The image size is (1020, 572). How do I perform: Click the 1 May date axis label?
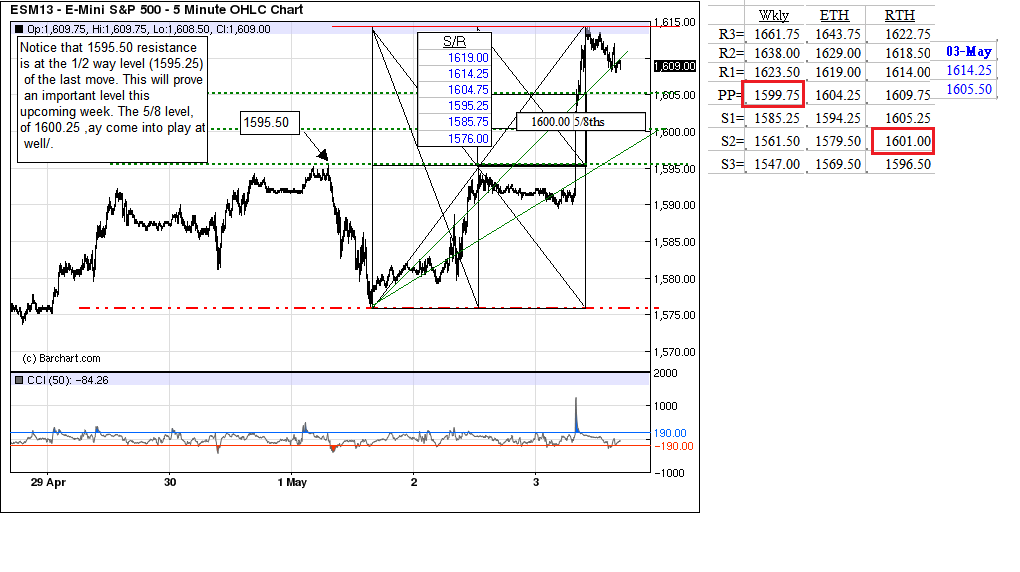tap(292, 482)
